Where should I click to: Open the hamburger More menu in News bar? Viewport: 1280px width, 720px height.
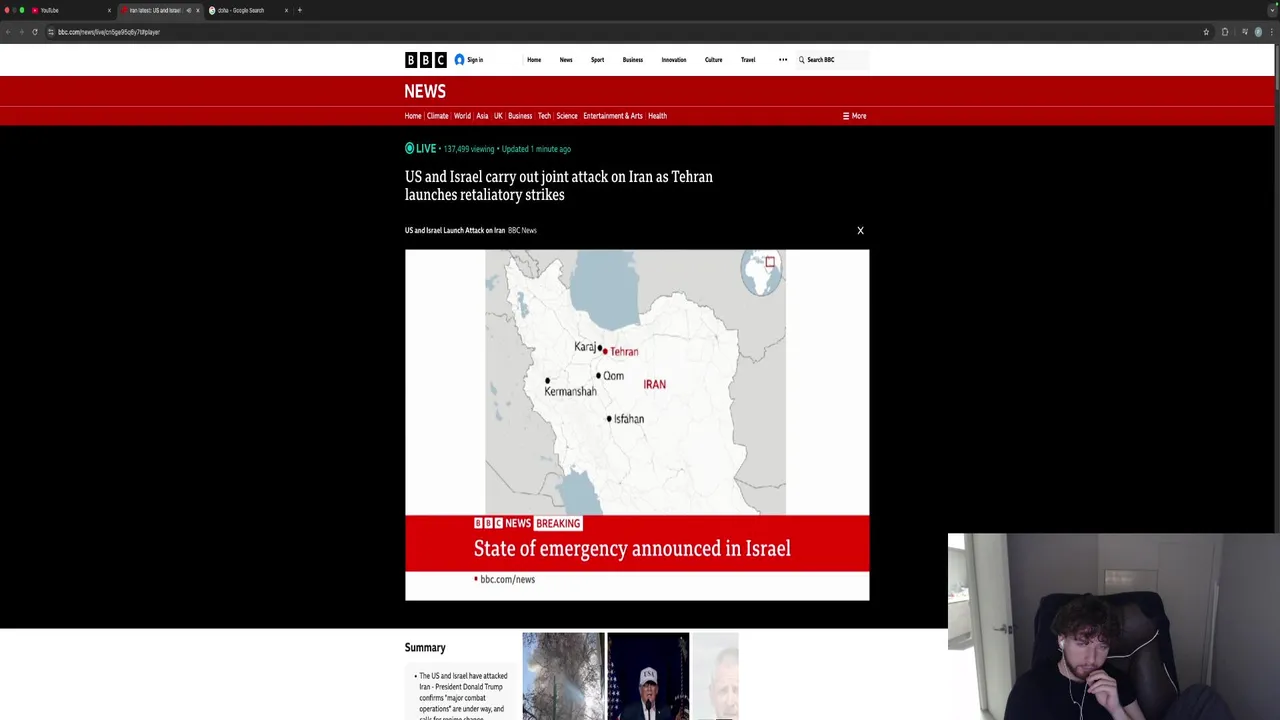854,116
